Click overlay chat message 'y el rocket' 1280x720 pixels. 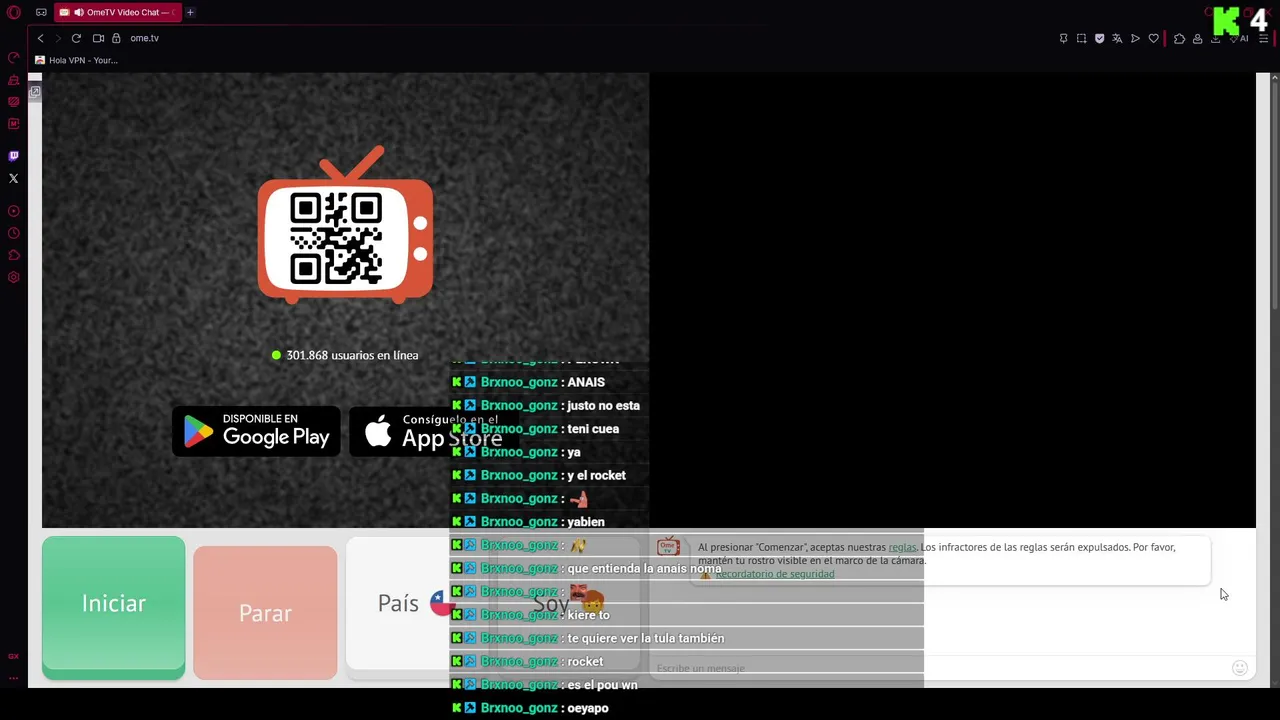[x=596, y=475]
